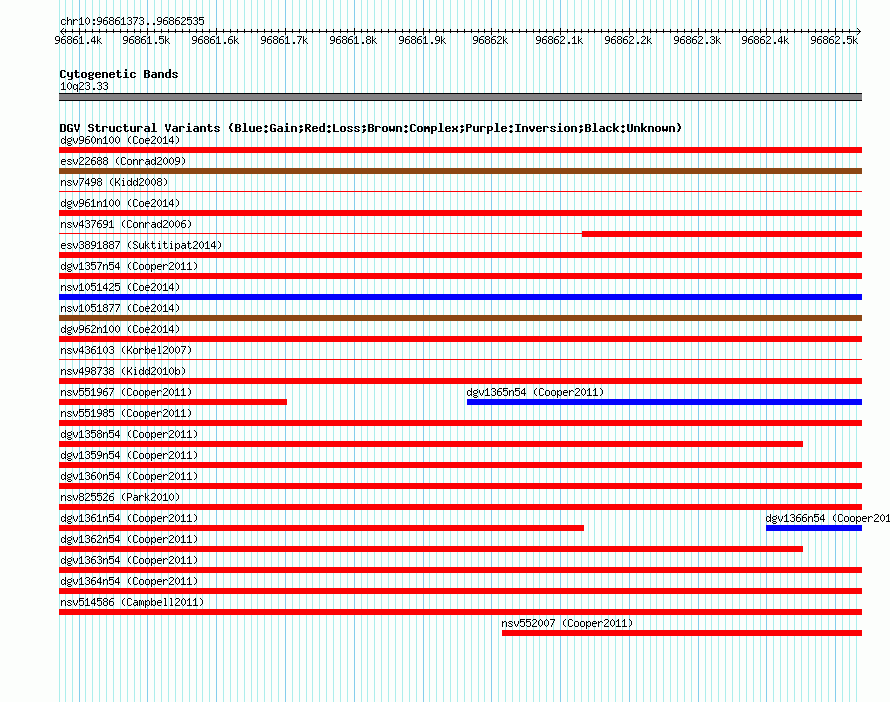The width and height of the screenshot is (890, 702).
Task: Click the red bar of dgv1358n54
Action: pos(431,444)
